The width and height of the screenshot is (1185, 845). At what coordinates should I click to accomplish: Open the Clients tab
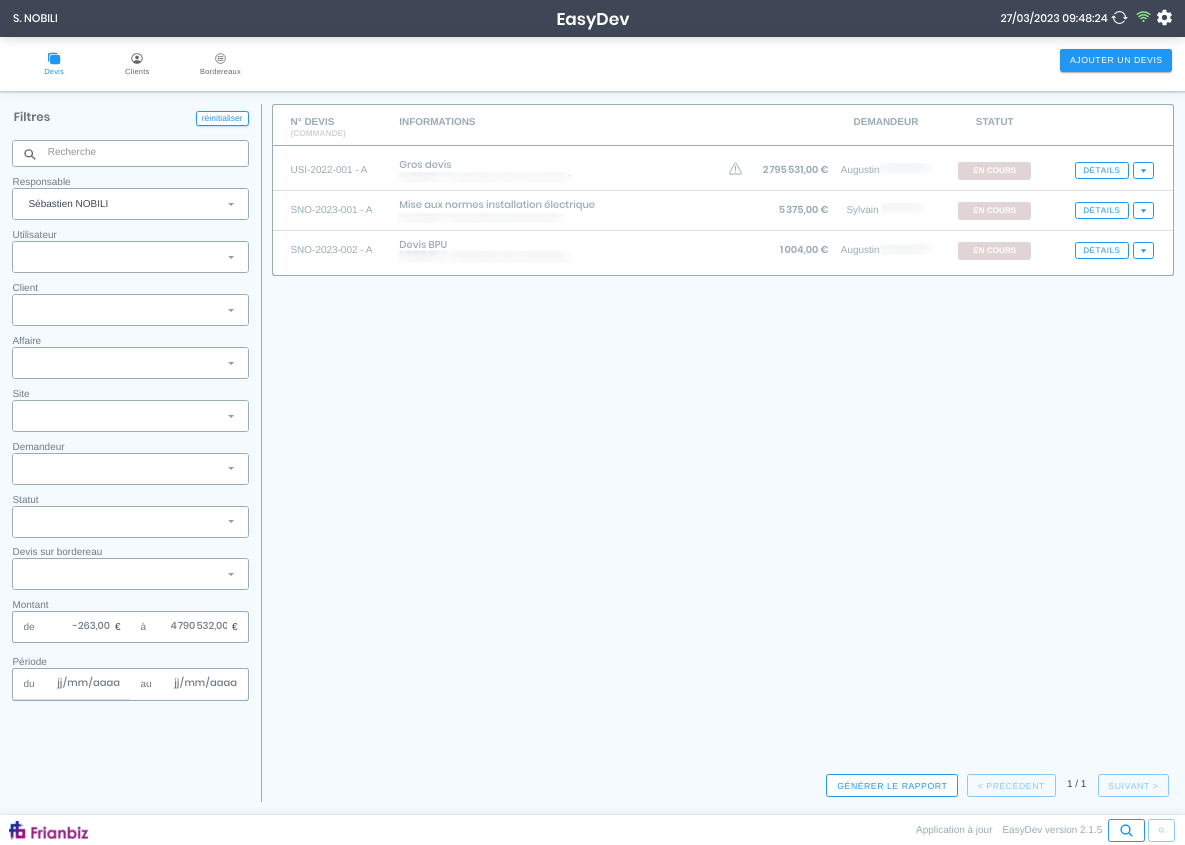pos(137,63)
